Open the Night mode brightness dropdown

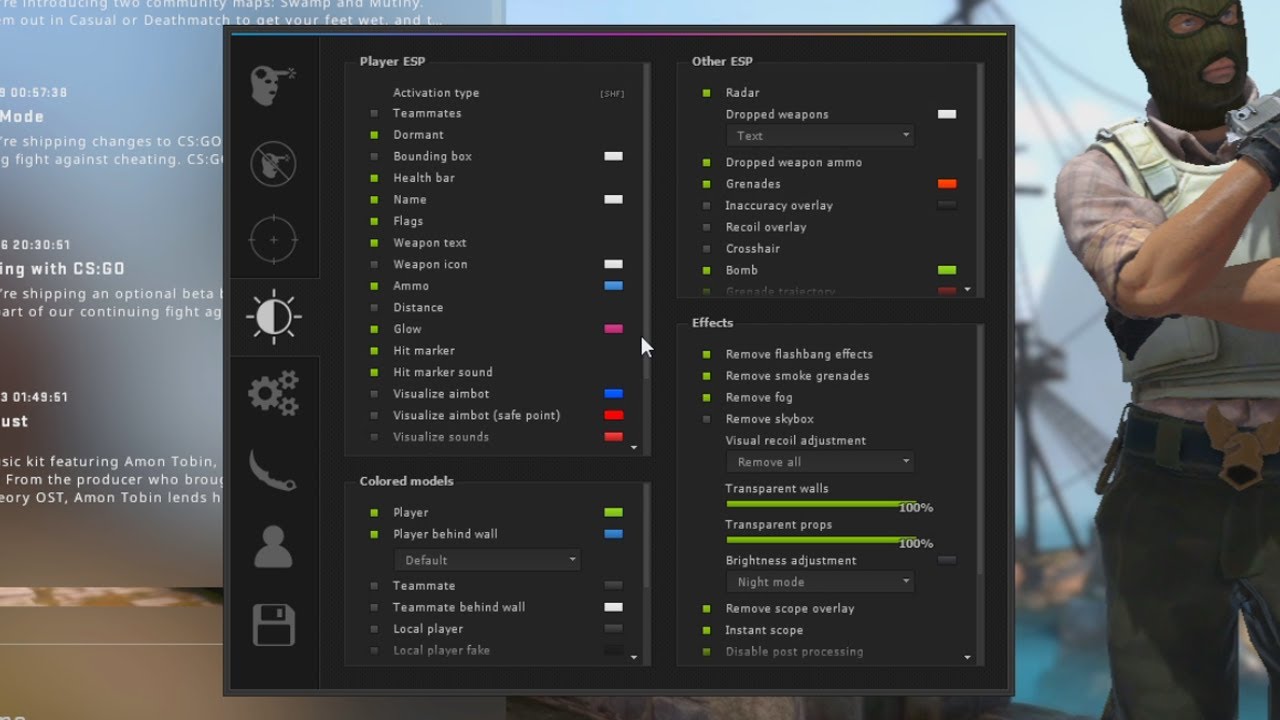pos(819,582)
